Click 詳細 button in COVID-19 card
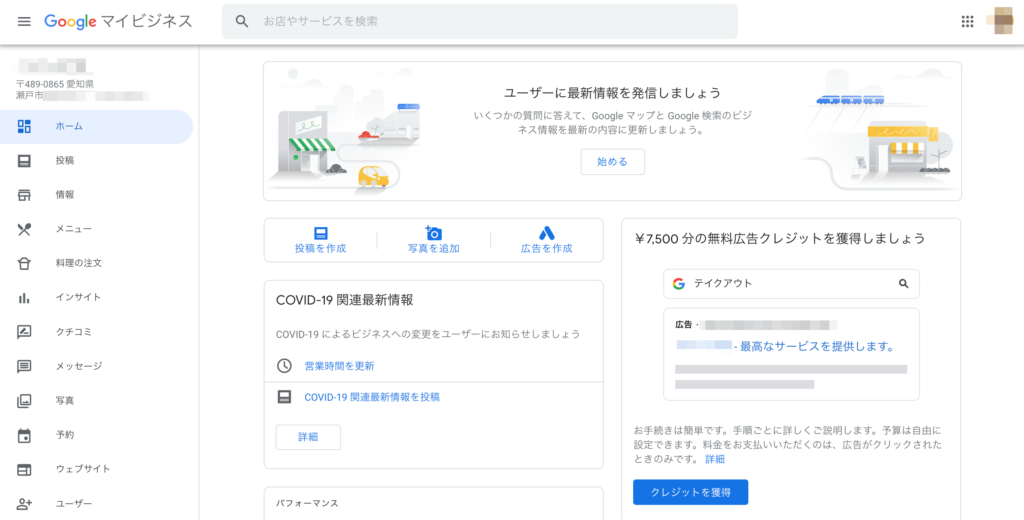 coord(308,437)
